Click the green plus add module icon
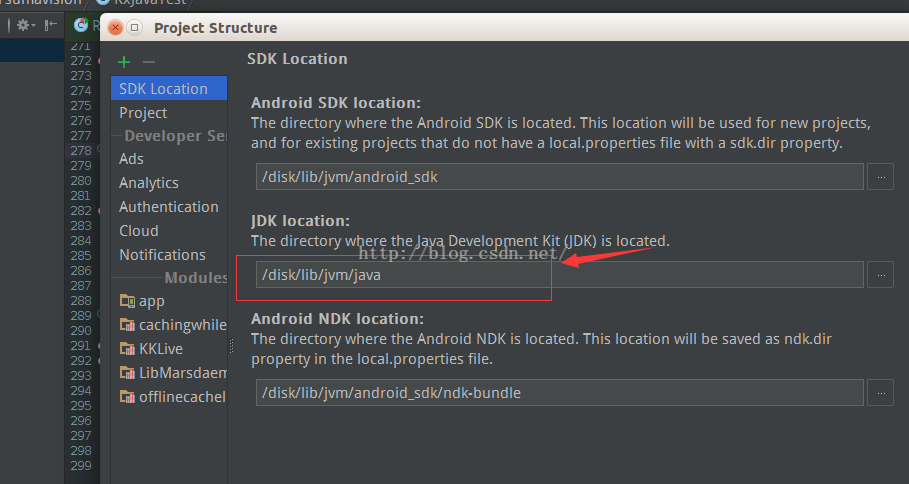Viewport: 909px width, 484px height. [x=123, y=62]
